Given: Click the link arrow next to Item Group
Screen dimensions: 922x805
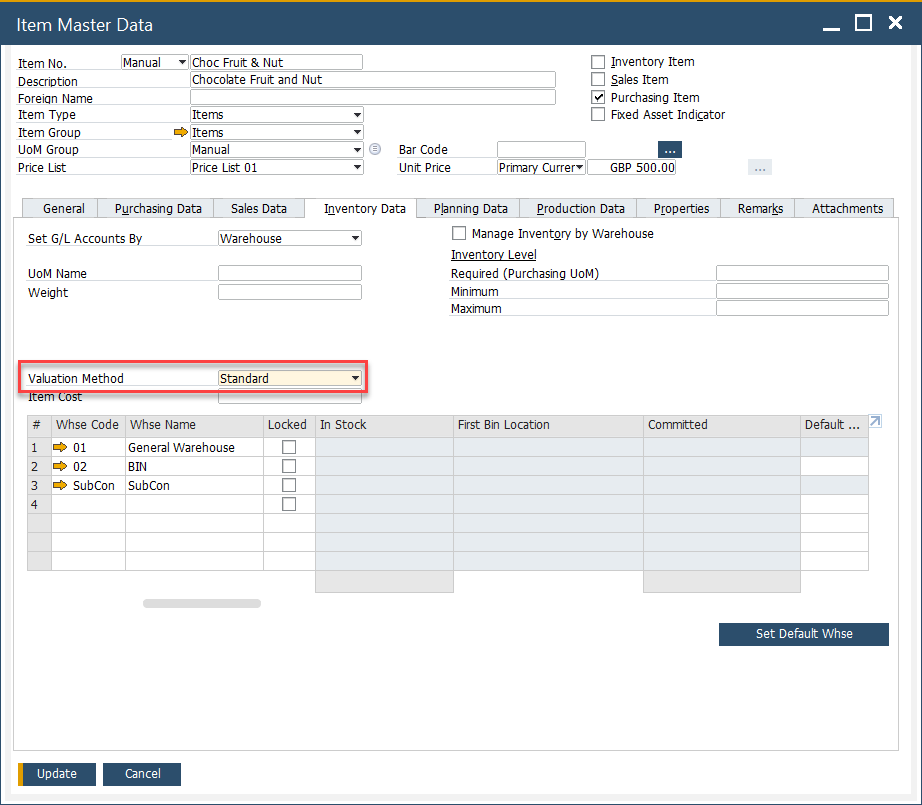Looking at the screenshot, I should point(180,132).
